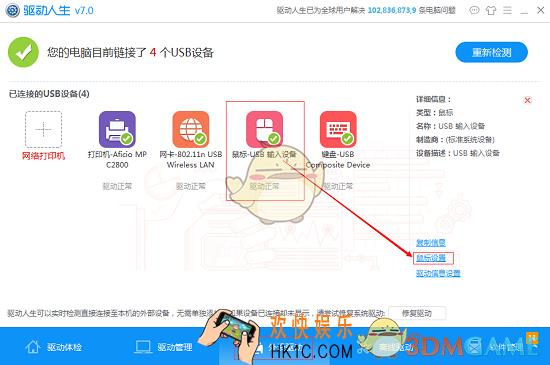Select the mouse USB input device icon
This screenshot has height=365, width=550.
[x=264, y=129]
